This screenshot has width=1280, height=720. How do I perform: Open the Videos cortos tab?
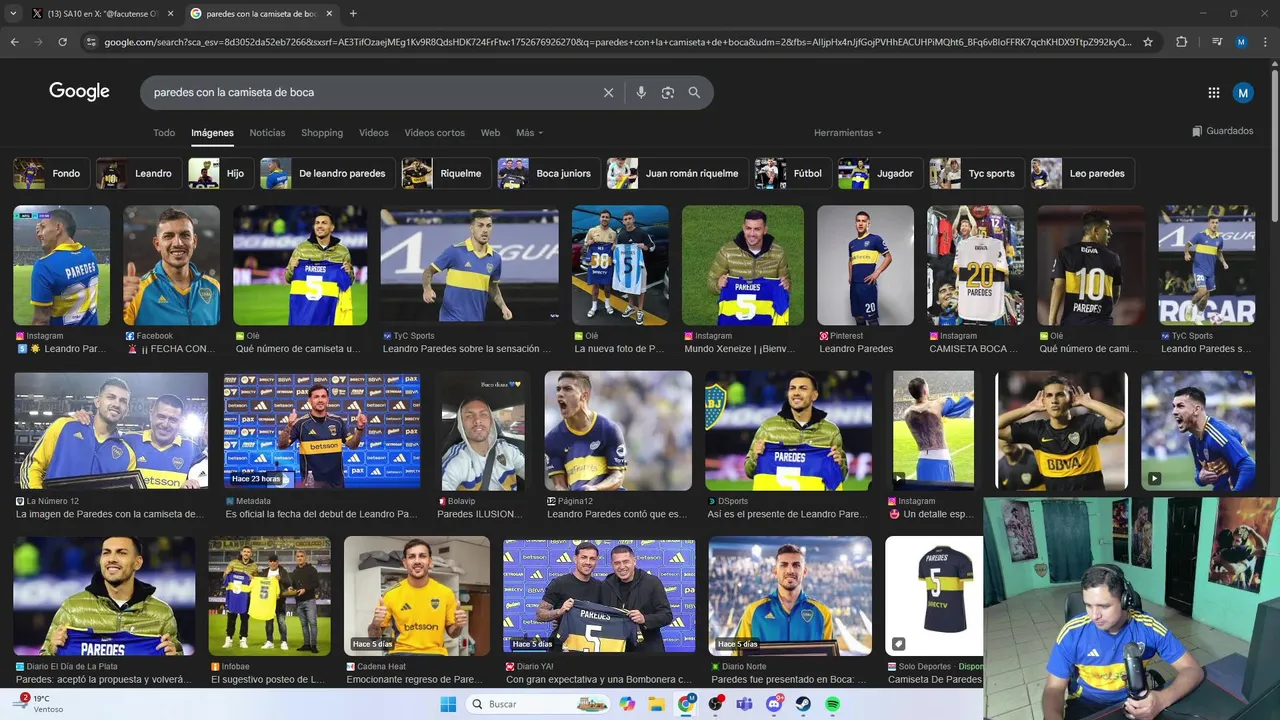pyautogui.click(x=434, y=133)
